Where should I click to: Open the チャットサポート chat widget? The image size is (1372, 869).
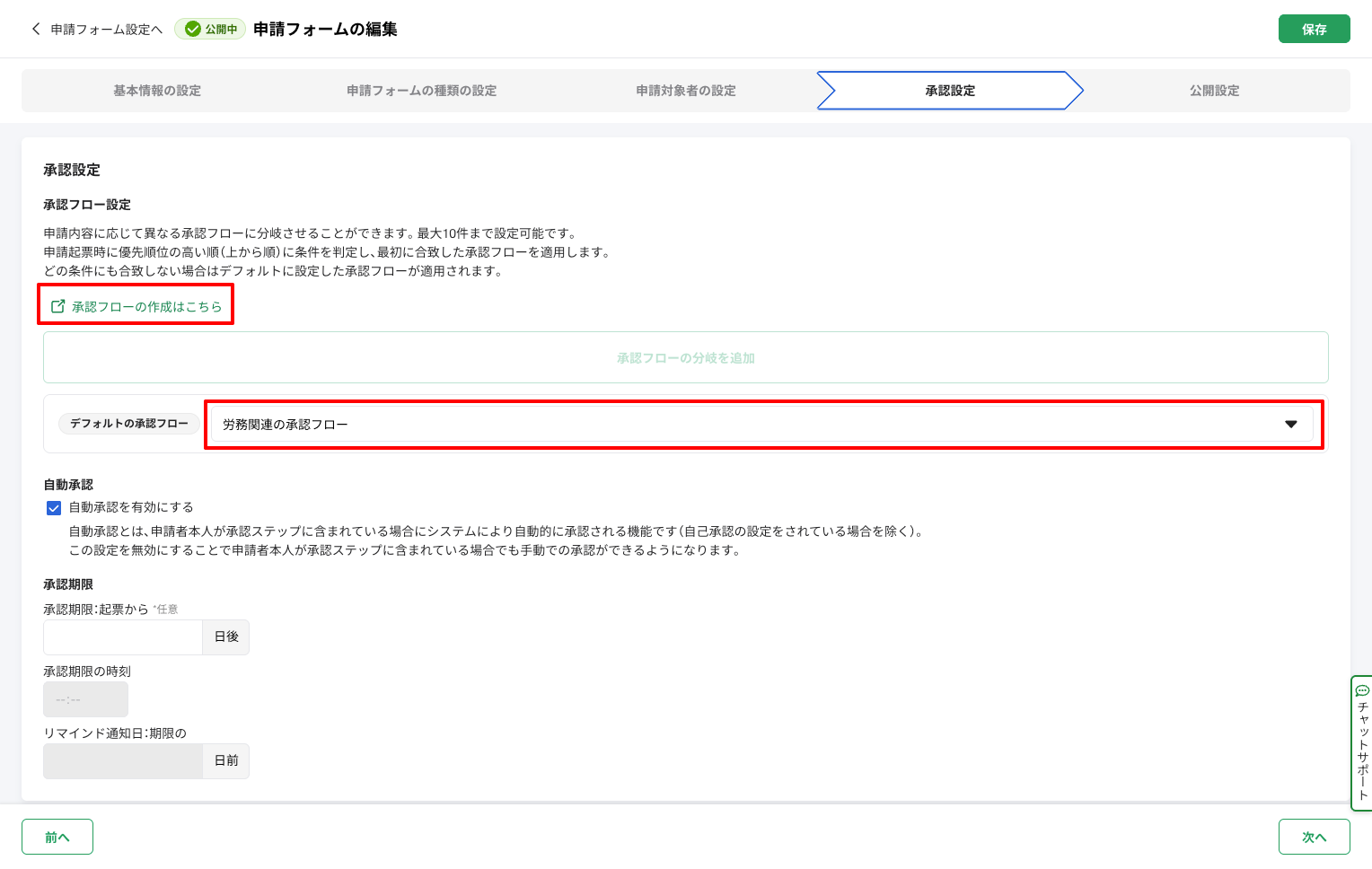[x=1361, y=743]
